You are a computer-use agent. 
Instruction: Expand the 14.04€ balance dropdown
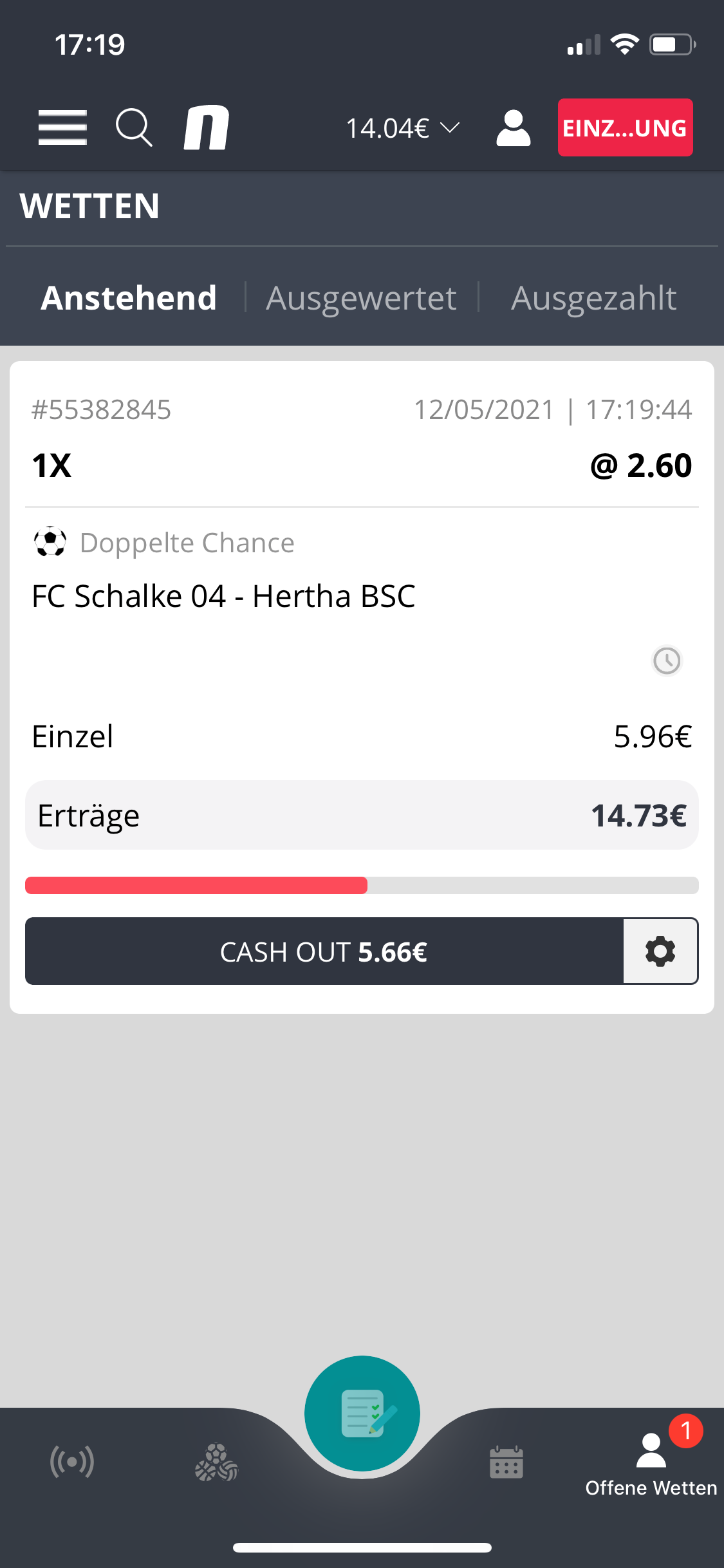point(403,128)
